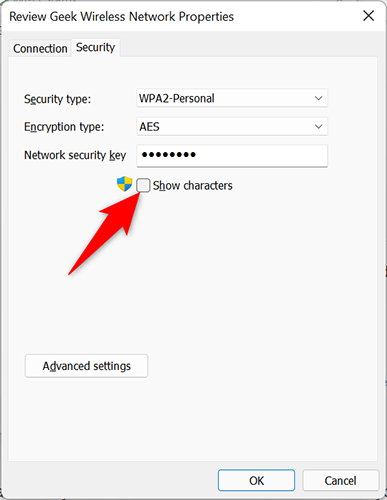
Task: Click the chevron arrow beside WPA2-Personal
Action: point(319,98)
